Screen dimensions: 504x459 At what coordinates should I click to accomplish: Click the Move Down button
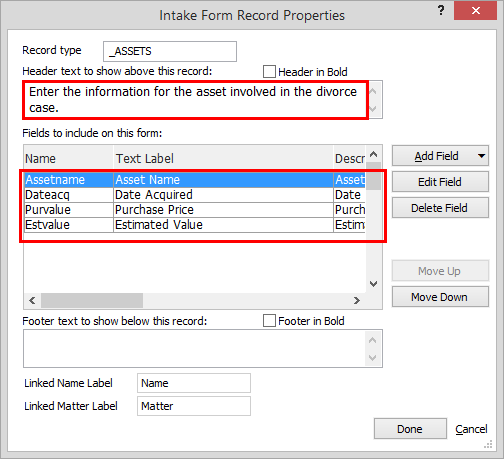440,297
